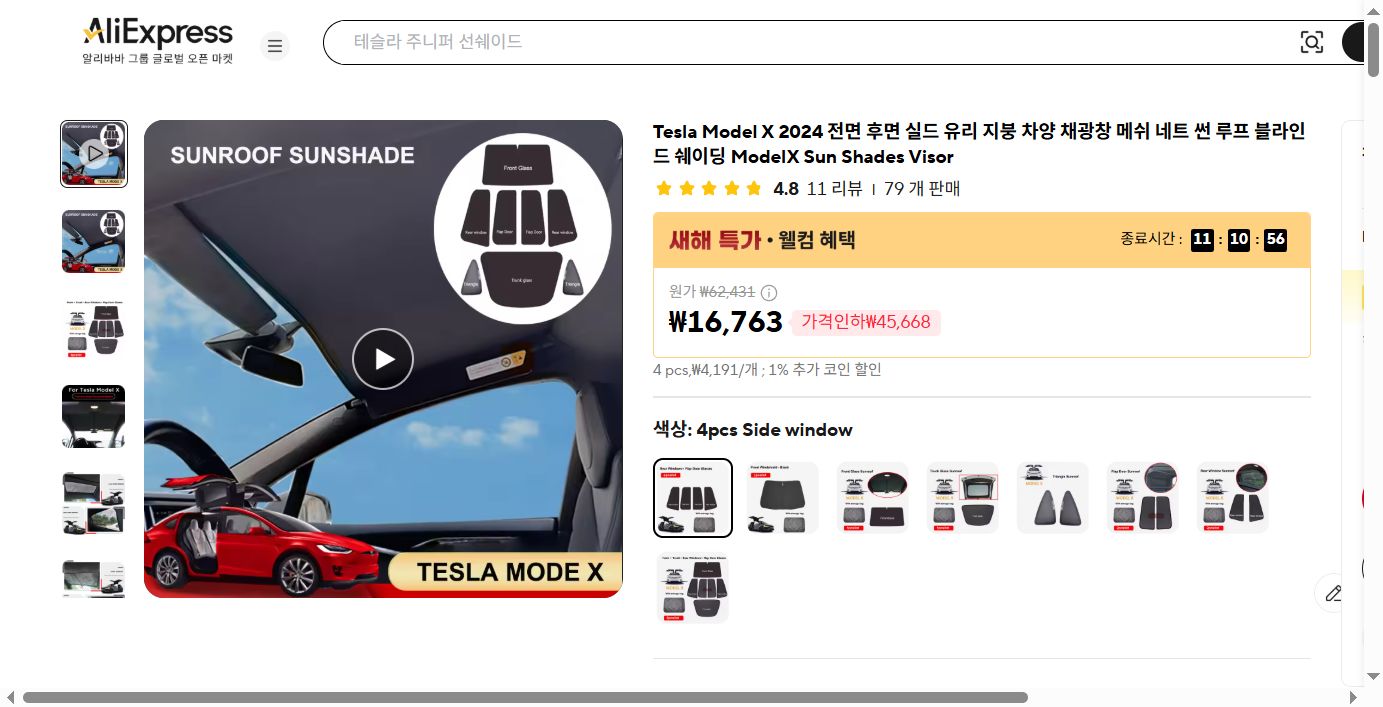This screenshot has height=707, width=1383.
Task: Select the full set variant in second row
Action: [x=693, y=588]
